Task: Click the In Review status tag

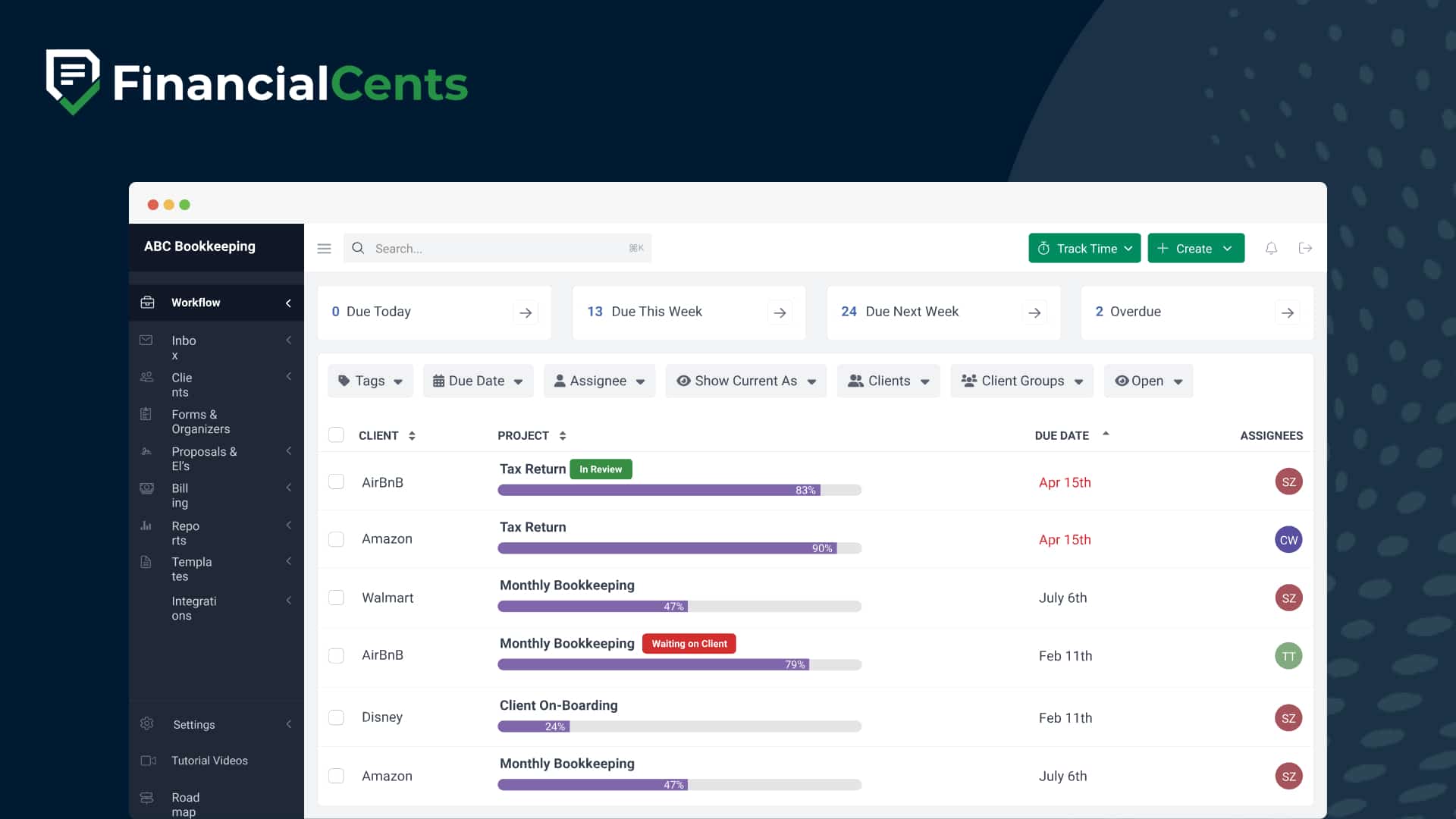Action: point(601,469)
